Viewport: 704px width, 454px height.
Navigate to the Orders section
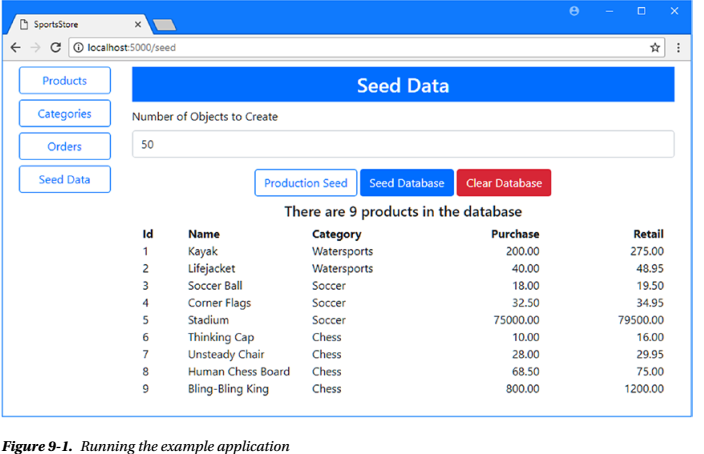click(x=65, y=147)
